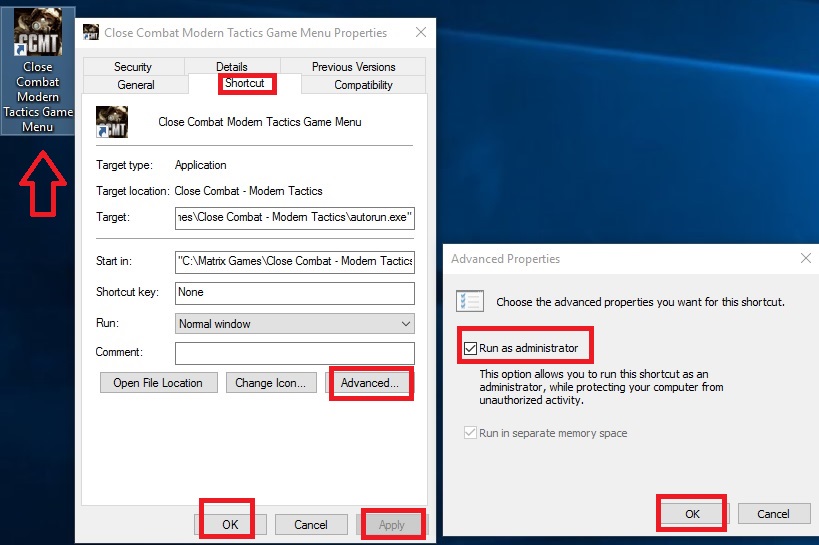Click the Open File Location button
The height and width of the screenshot is (545, 819).
[x=158, y=383]
